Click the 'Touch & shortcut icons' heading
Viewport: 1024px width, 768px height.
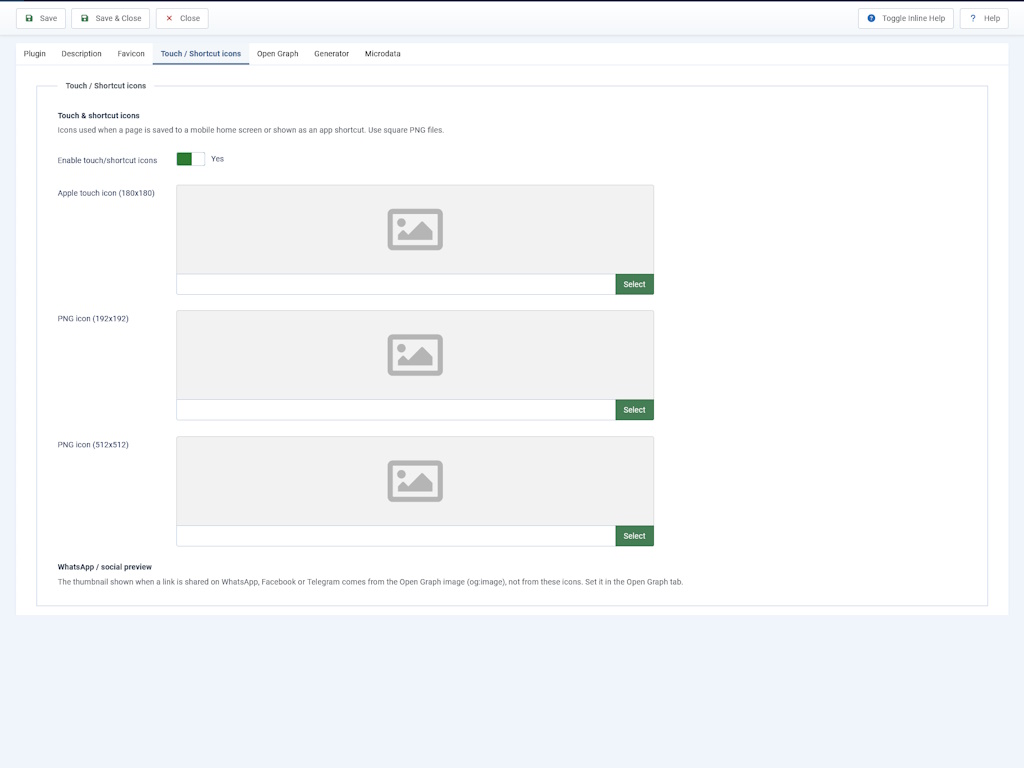(99, 116)
